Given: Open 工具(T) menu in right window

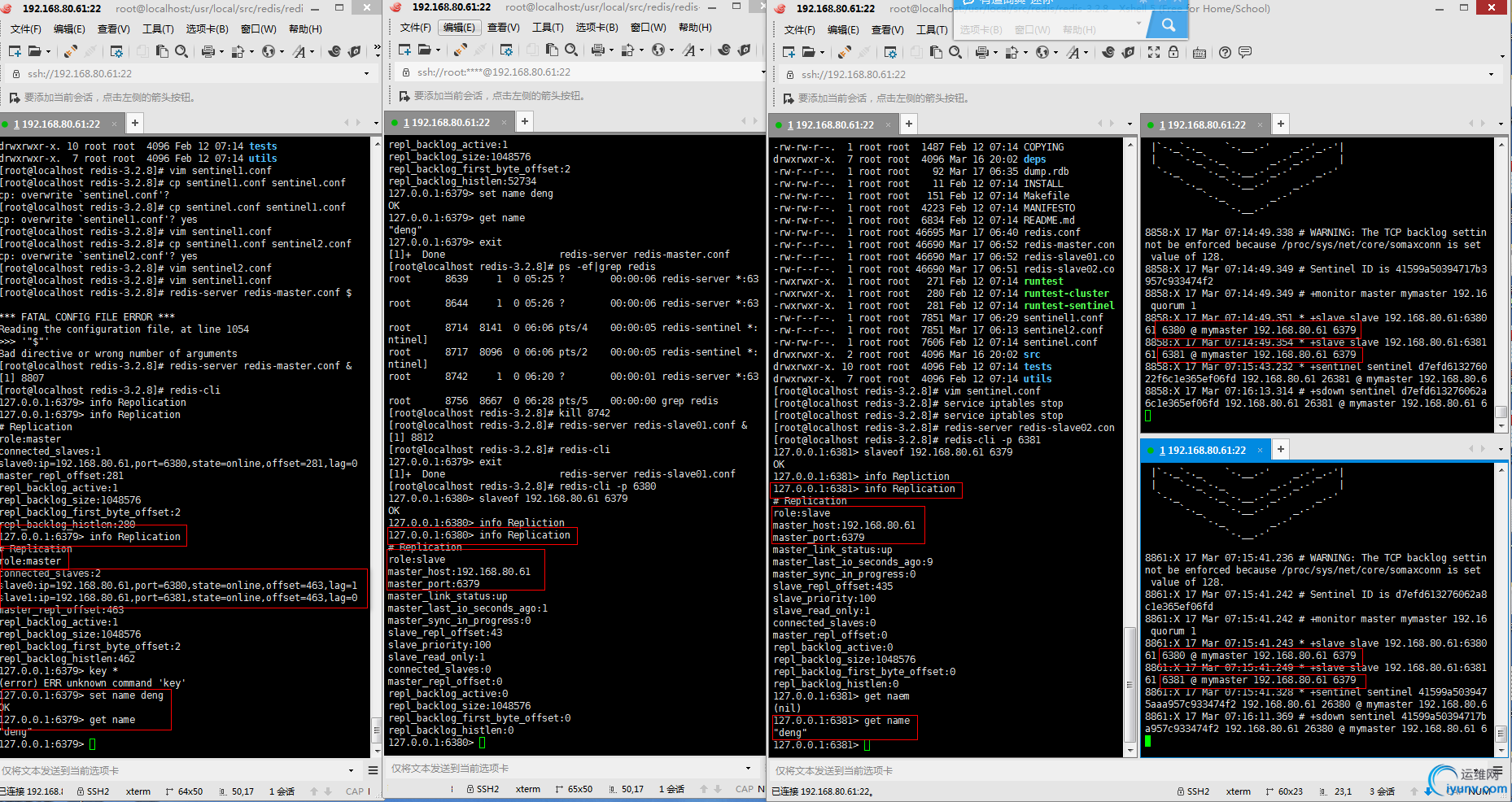Looking at the screenshot, I should [x=932, y=30].
